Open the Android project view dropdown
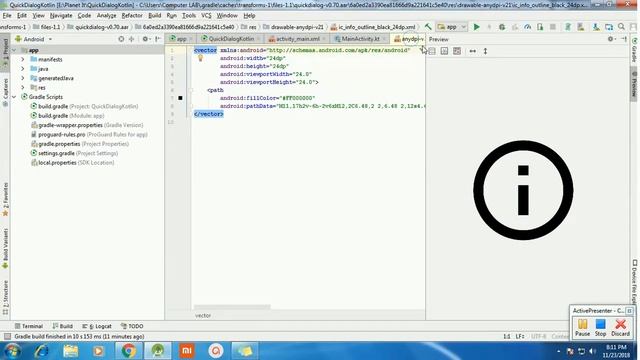Image resolution: width=640 pixels, height=360 pixels. click(x=33, y=39)
